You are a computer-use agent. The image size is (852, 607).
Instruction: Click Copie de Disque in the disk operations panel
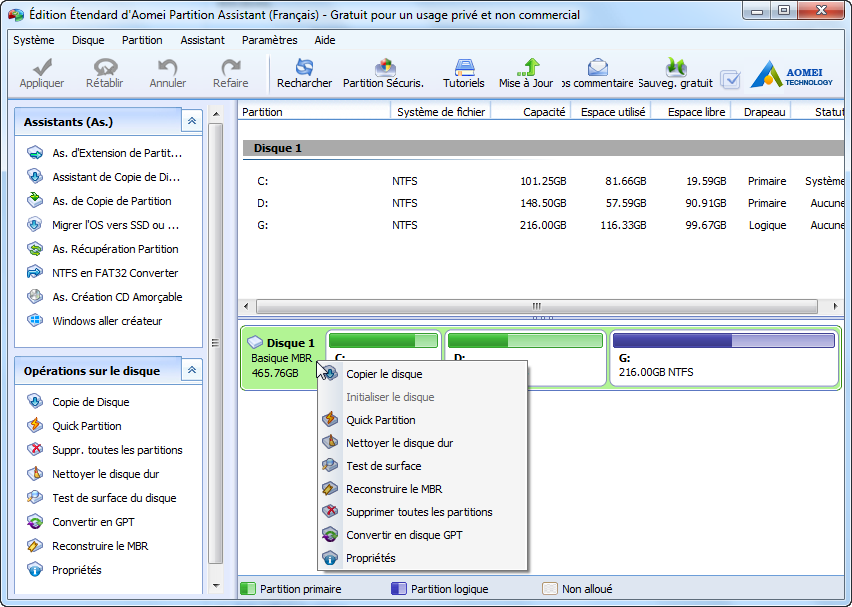[78, 402]
